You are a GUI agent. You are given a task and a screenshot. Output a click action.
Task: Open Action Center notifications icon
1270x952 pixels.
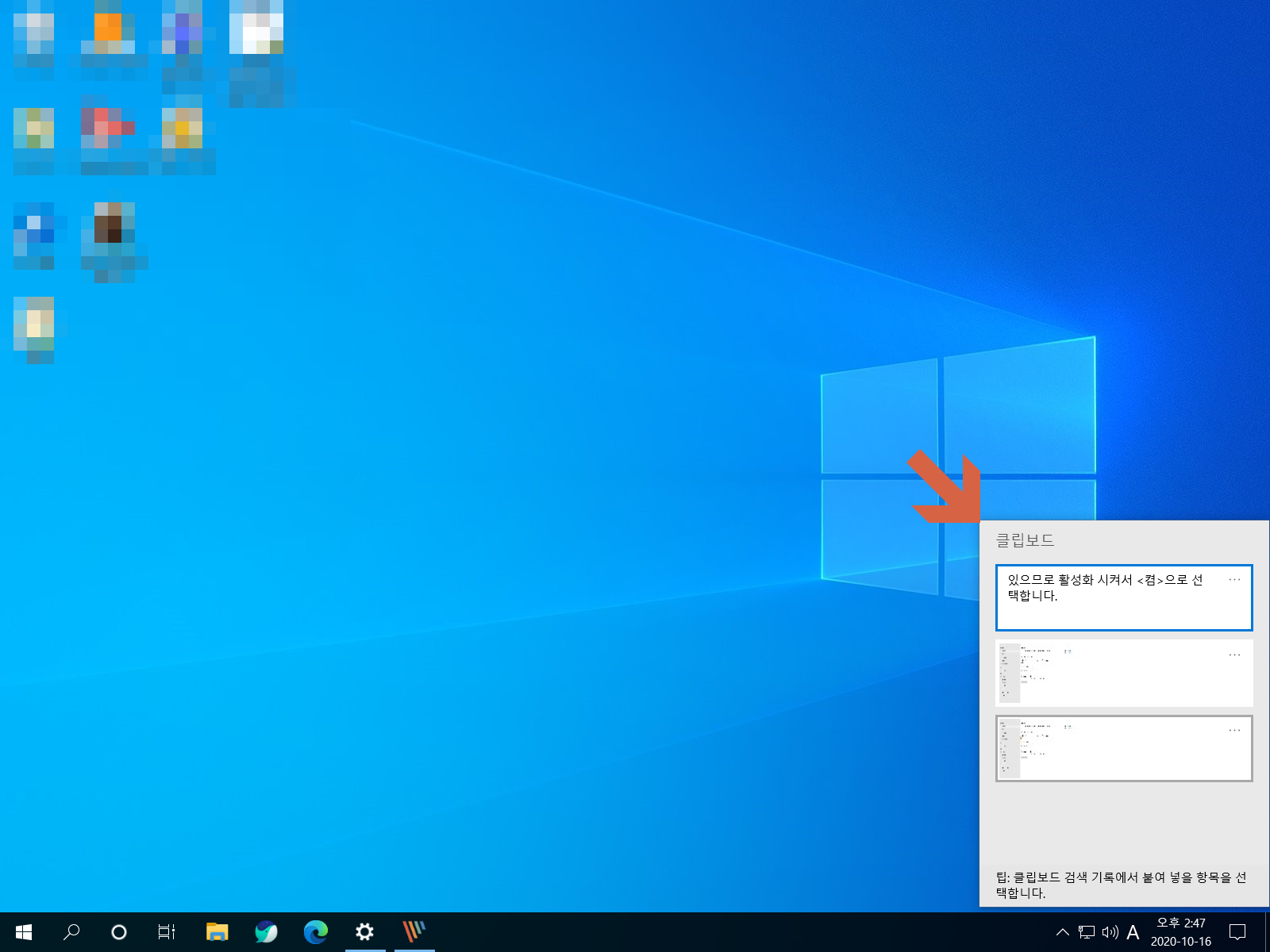coord(1237,932)
